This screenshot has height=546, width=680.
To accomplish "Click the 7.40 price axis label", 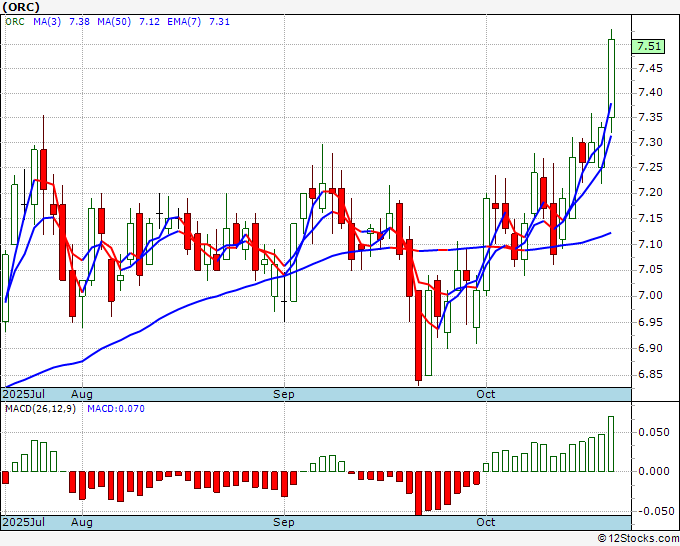I will 651,92.
